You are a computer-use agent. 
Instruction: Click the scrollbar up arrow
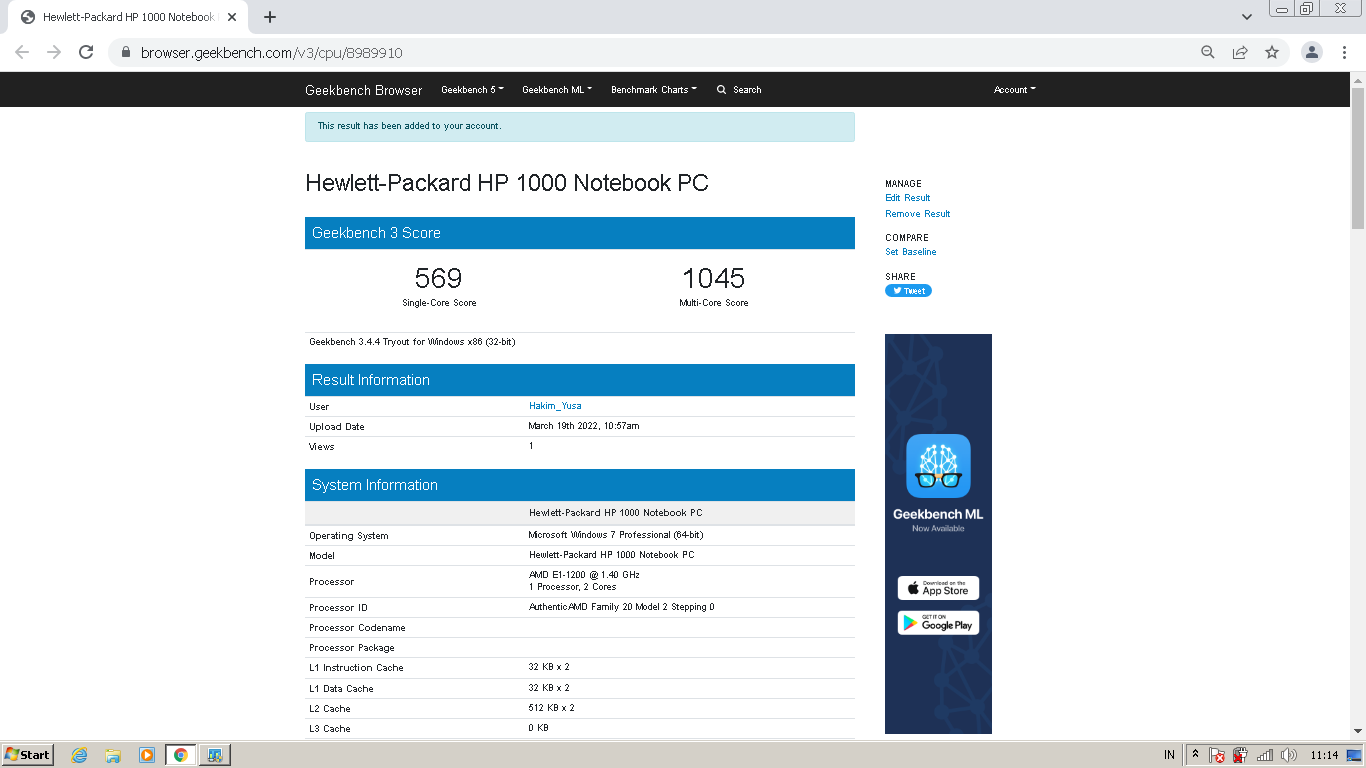(1357, 79)
